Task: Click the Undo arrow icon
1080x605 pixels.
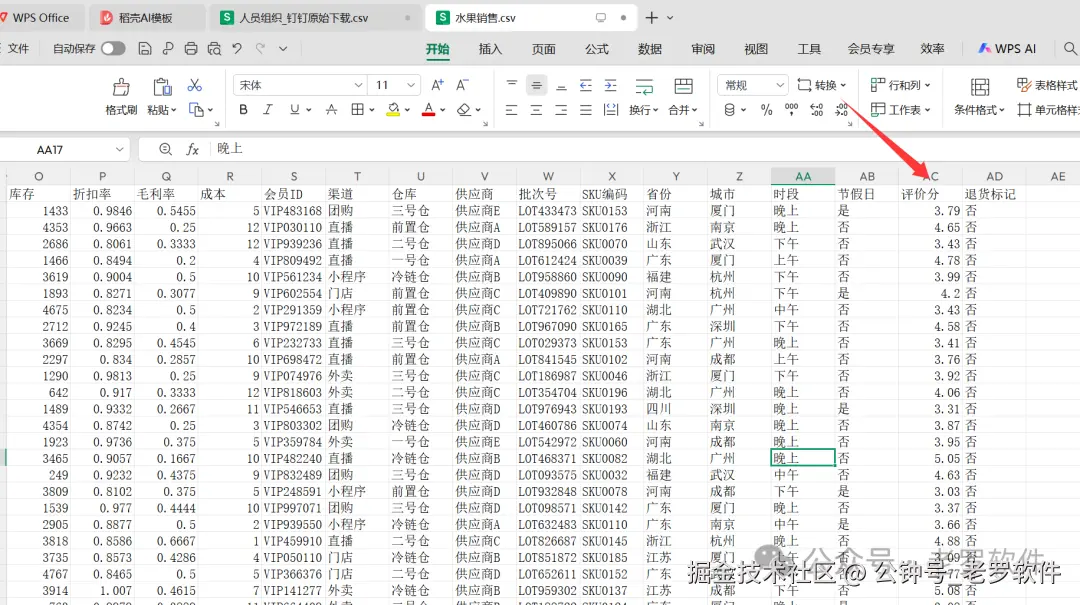Action: point(237,49)
